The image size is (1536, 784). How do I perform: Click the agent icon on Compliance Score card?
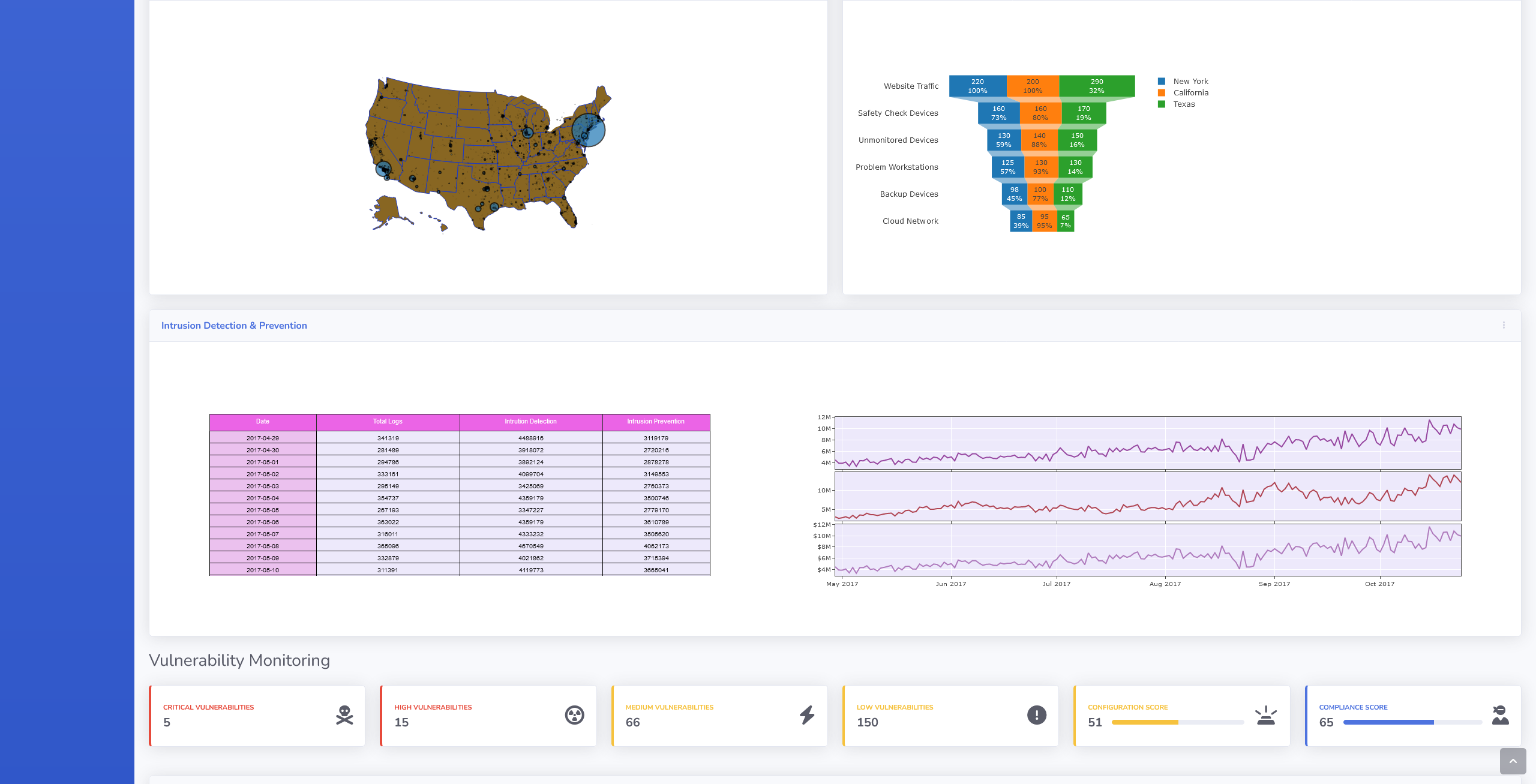tap(1500, 715)
